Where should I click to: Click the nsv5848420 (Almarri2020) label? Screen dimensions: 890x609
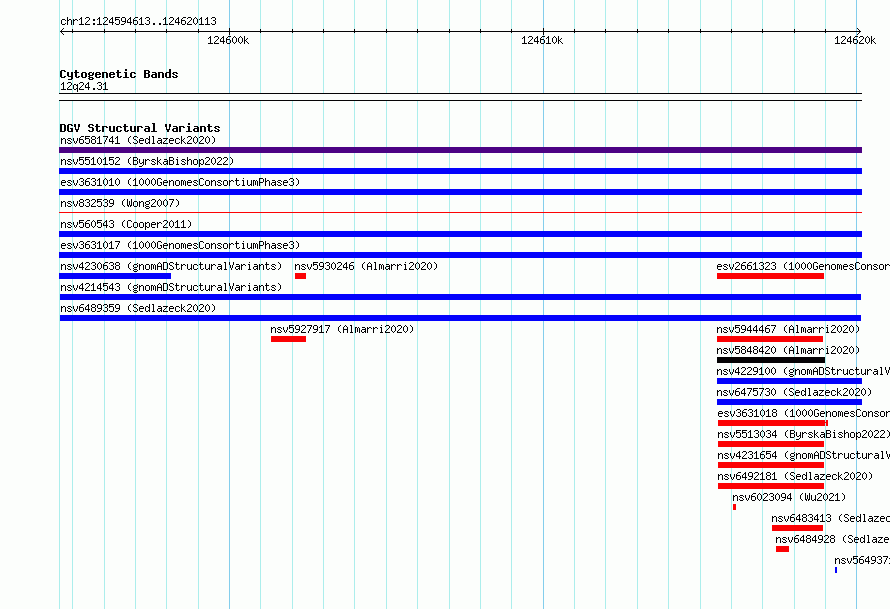(x=788, y=350)
